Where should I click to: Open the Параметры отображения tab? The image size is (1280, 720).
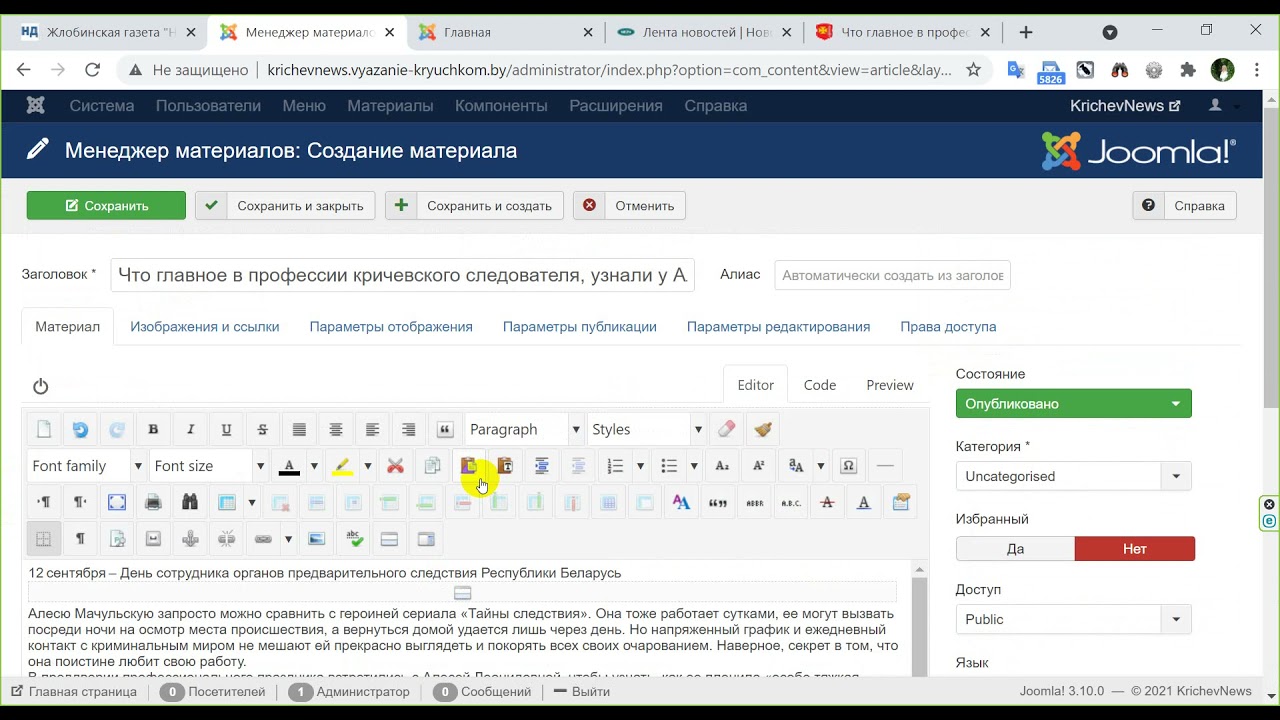click(x=391, y=326)
